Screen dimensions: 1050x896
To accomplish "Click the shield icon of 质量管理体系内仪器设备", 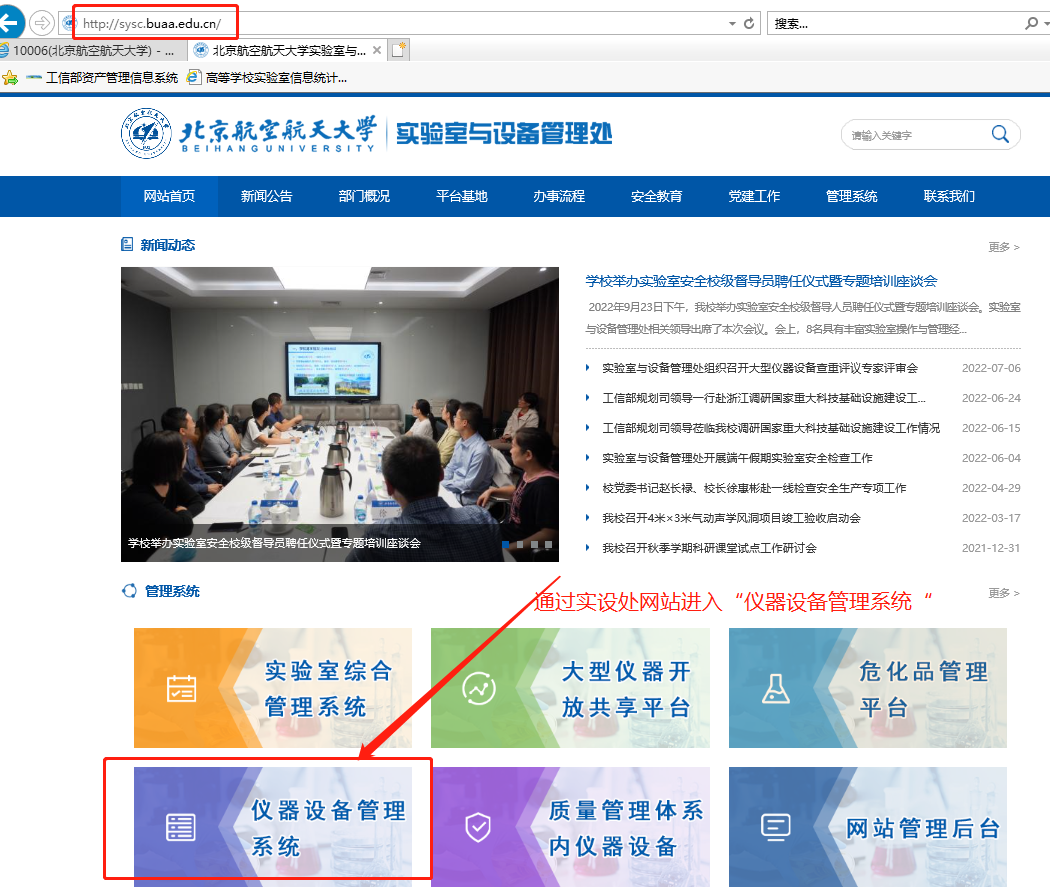I will [478, 827].
